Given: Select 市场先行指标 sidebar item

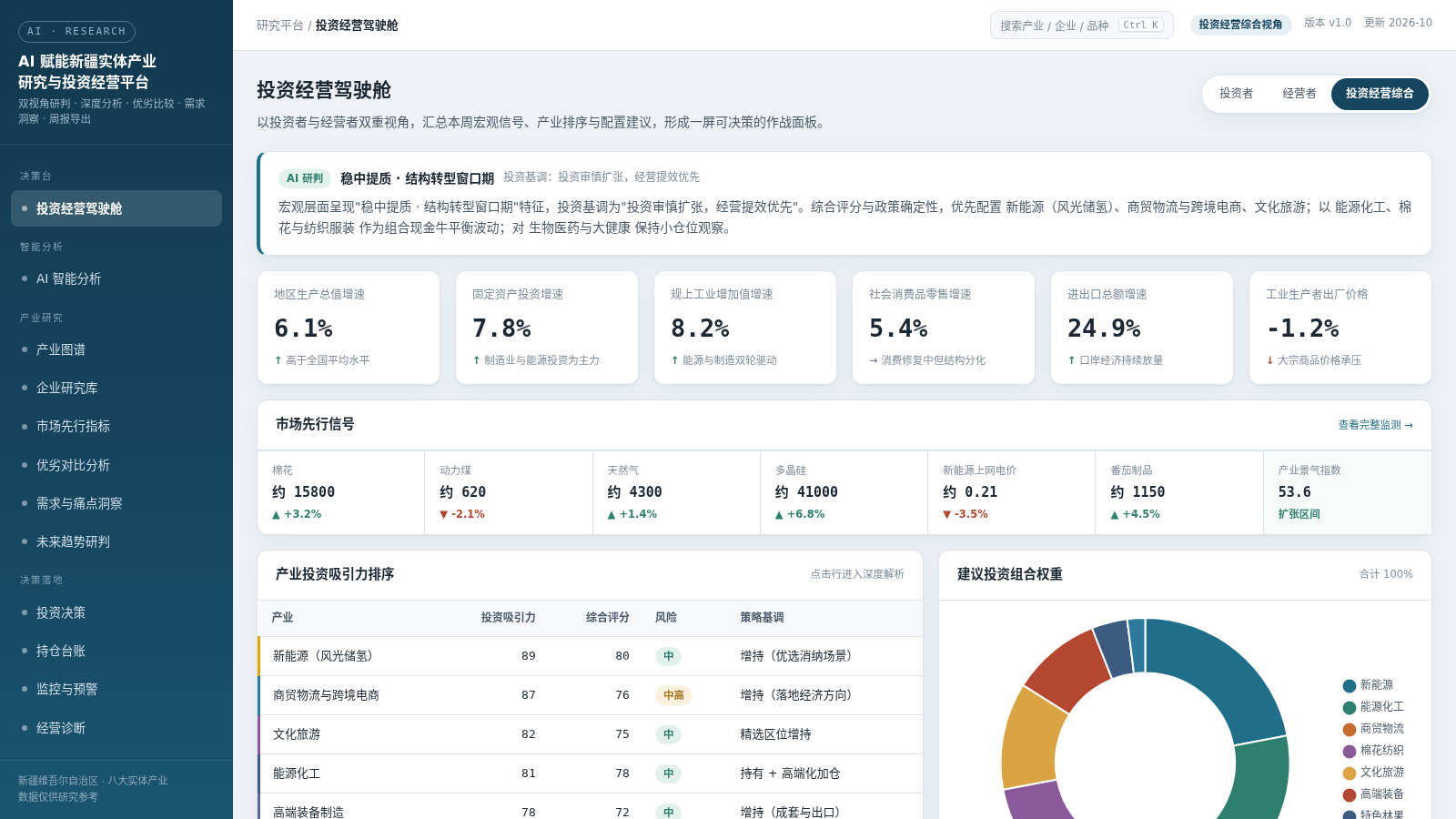Looking at the screenshot, I should click(116, 426).
